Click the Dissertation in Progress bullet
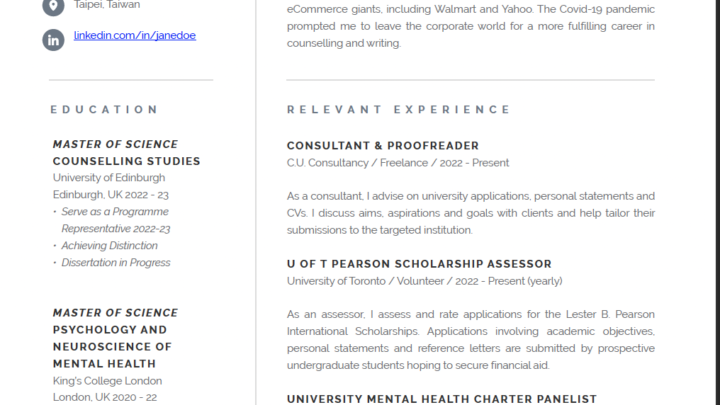The image size is (720, 405). (116, 263)
